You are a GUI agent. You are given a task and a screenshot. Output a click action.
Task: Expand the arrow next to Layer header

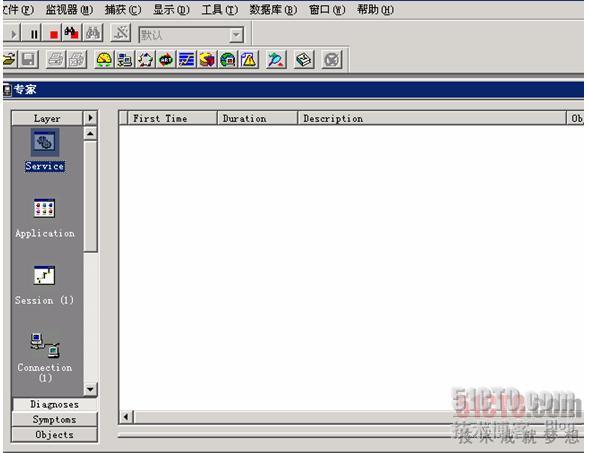click(90, 118)
